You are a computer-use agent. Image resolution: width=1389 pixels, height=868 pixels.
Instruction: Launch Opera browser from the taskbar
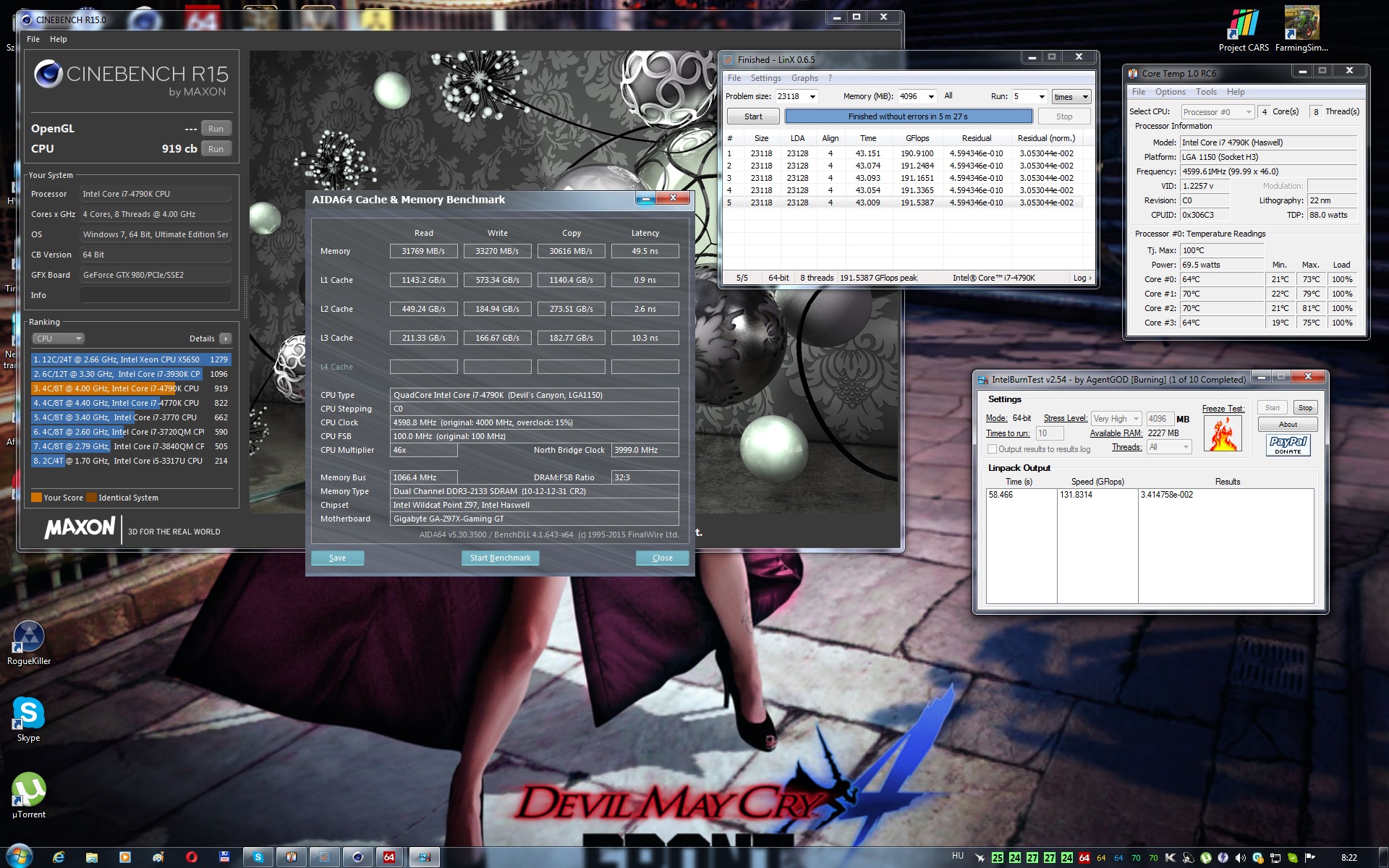[x=192, y=857]
